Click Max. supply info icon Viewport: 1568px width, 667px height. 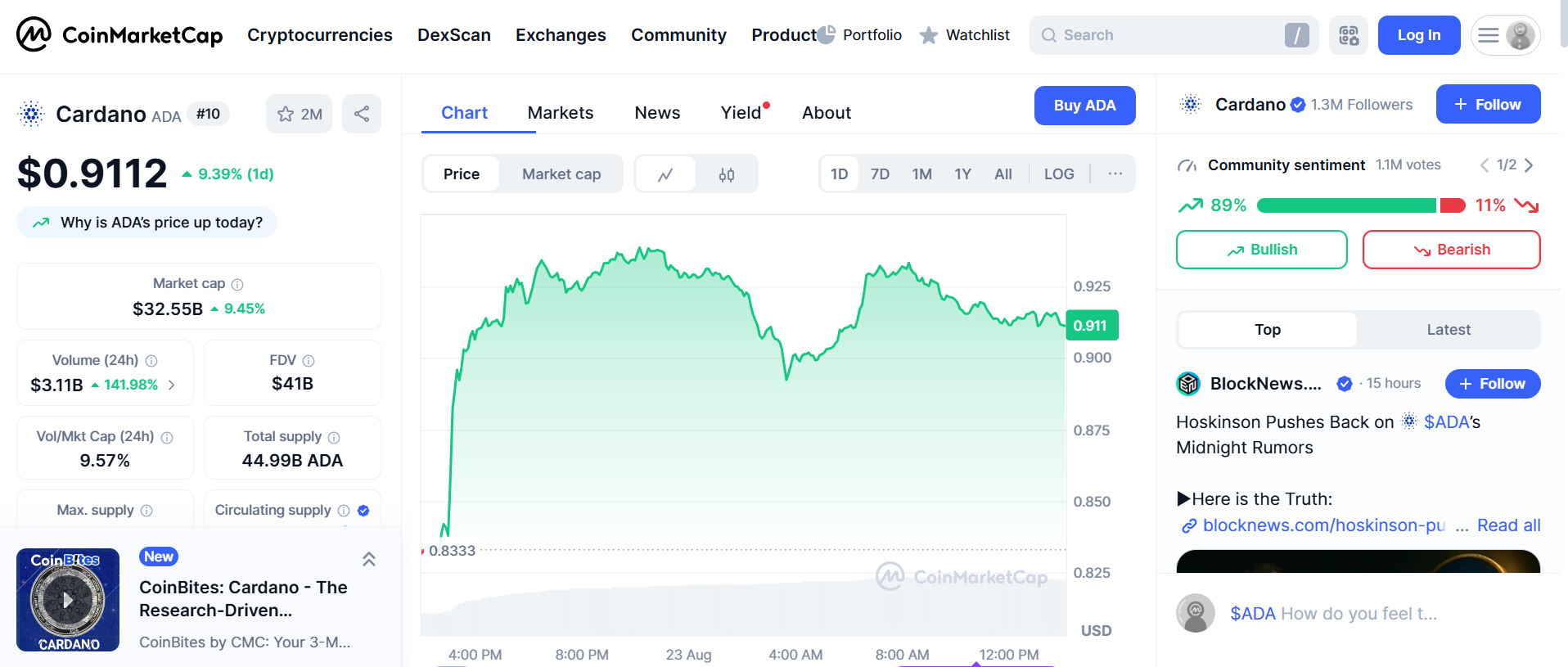tap(146, 511)
